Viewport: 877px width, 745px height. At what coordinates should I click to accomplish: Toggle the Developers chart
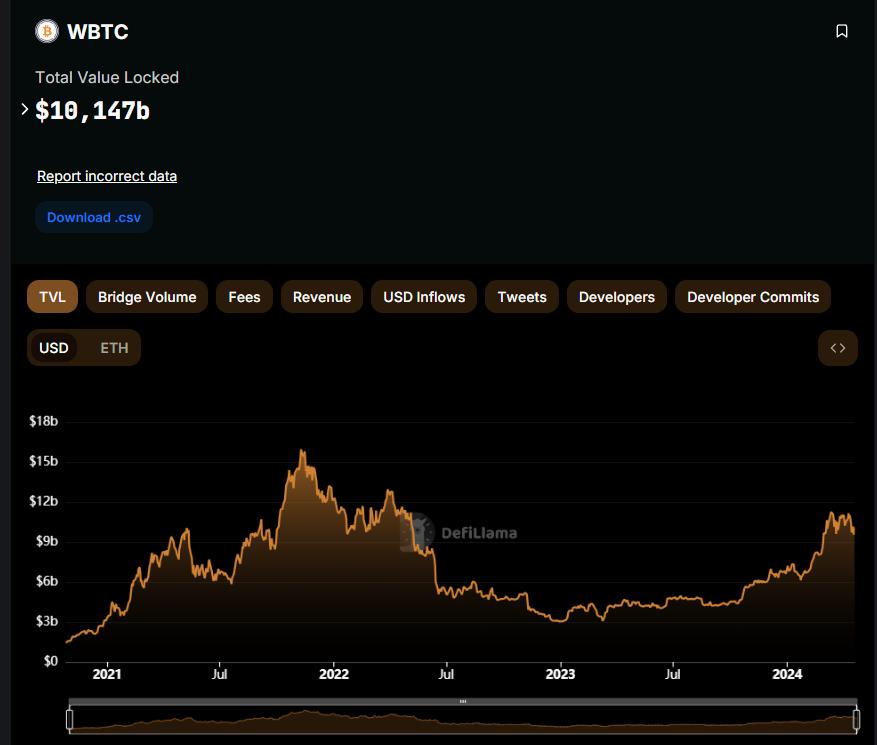[616, 296]
